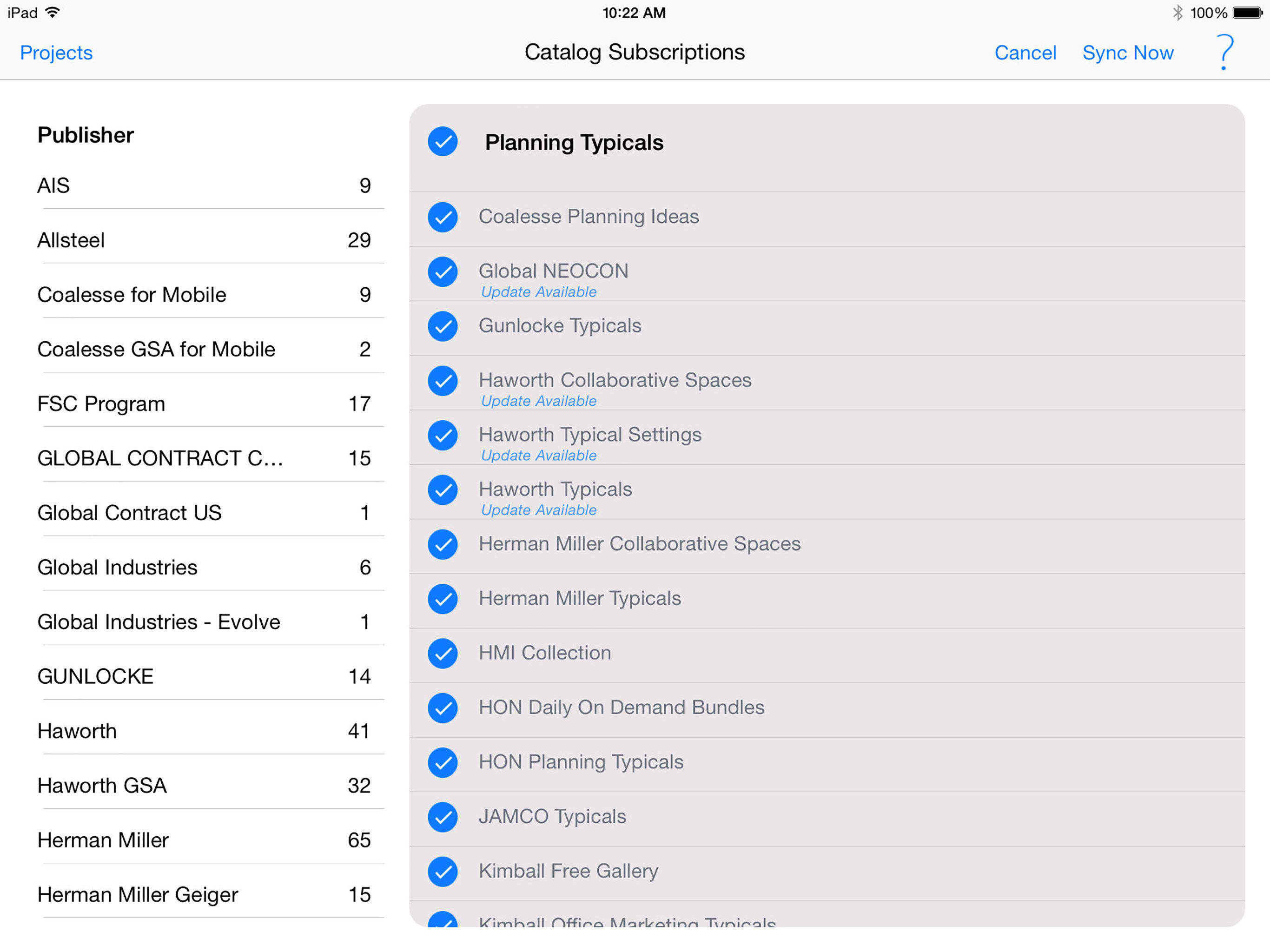Choose the Global Industries publisher row

(x=210, y=567)
